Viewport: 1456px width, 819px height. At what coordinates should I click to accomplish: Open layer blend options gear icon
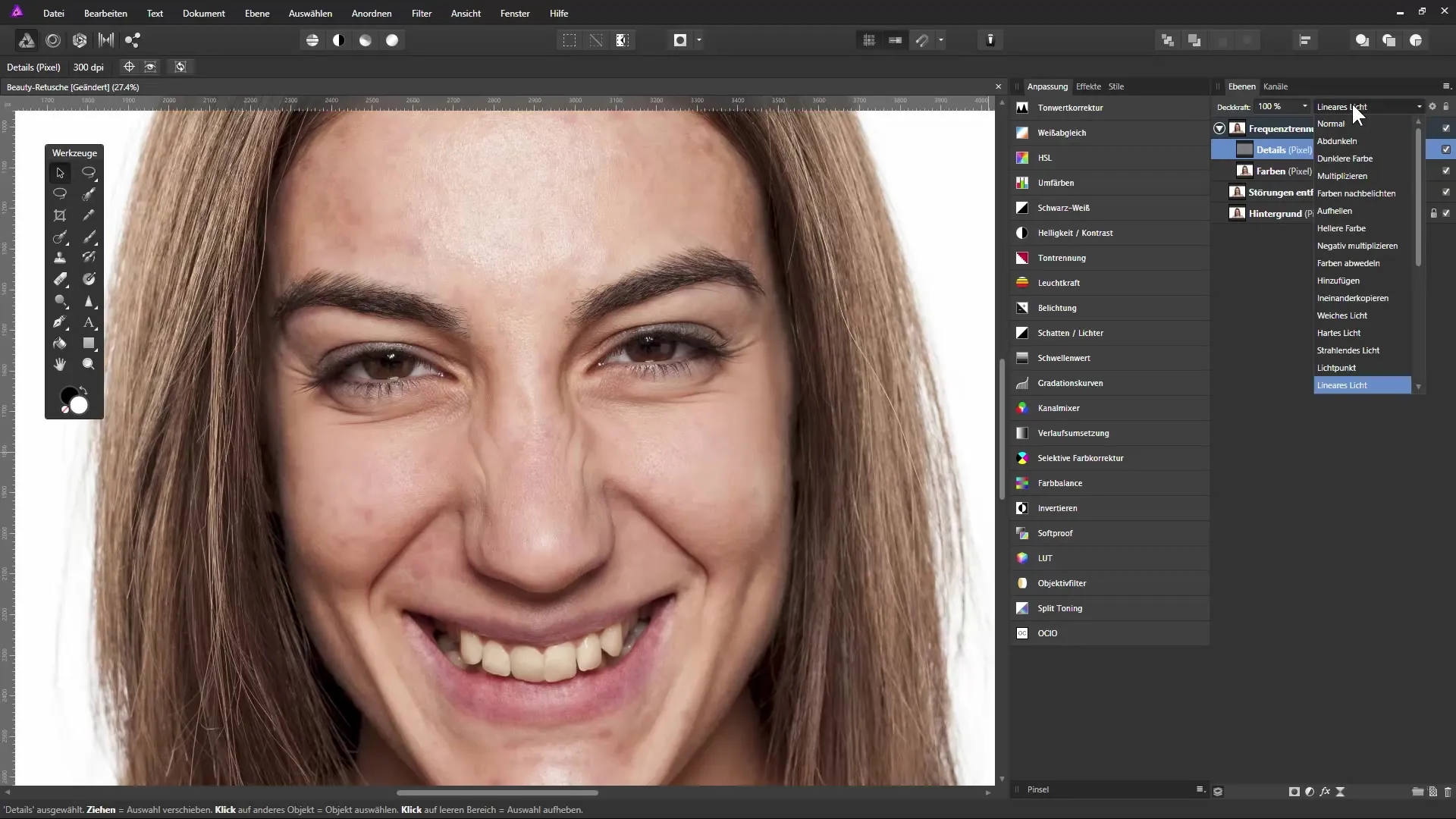point(1432,107)
